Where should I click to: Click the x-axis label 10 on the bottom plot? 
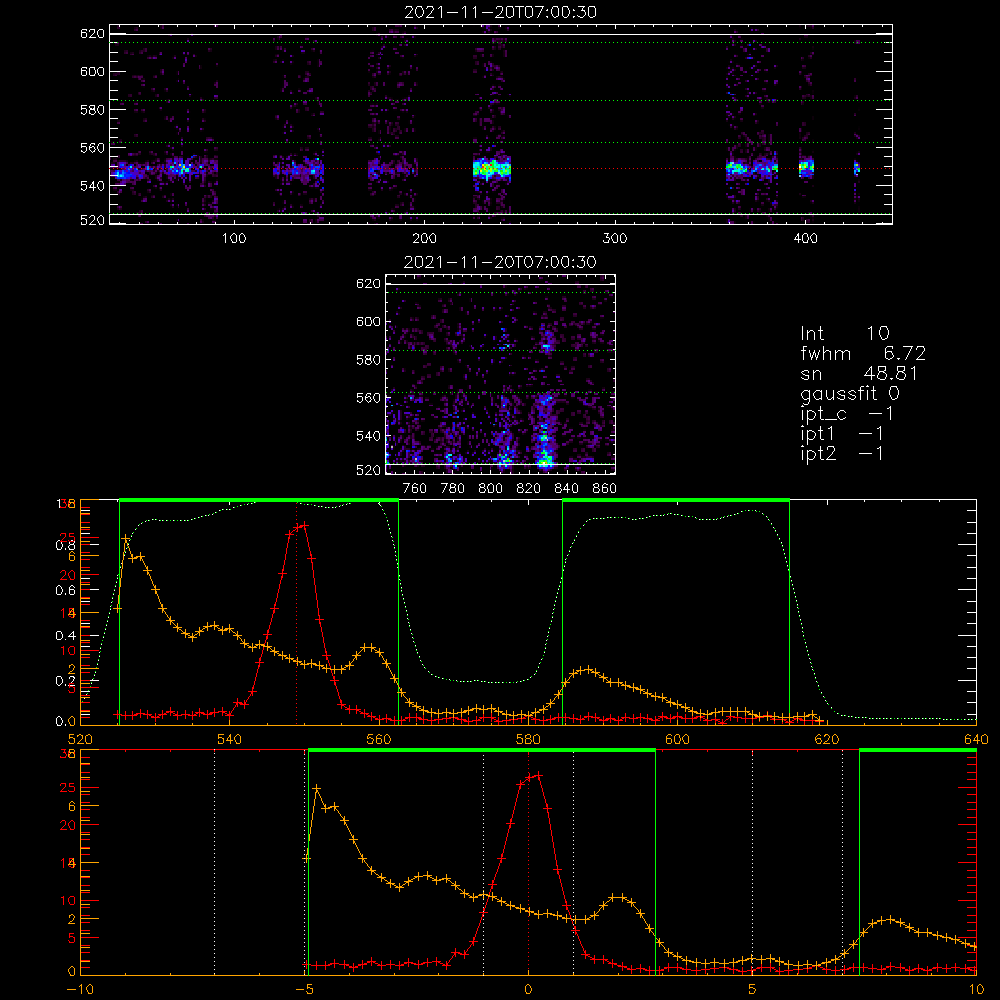pyautogui.click(x=976, y=989)
